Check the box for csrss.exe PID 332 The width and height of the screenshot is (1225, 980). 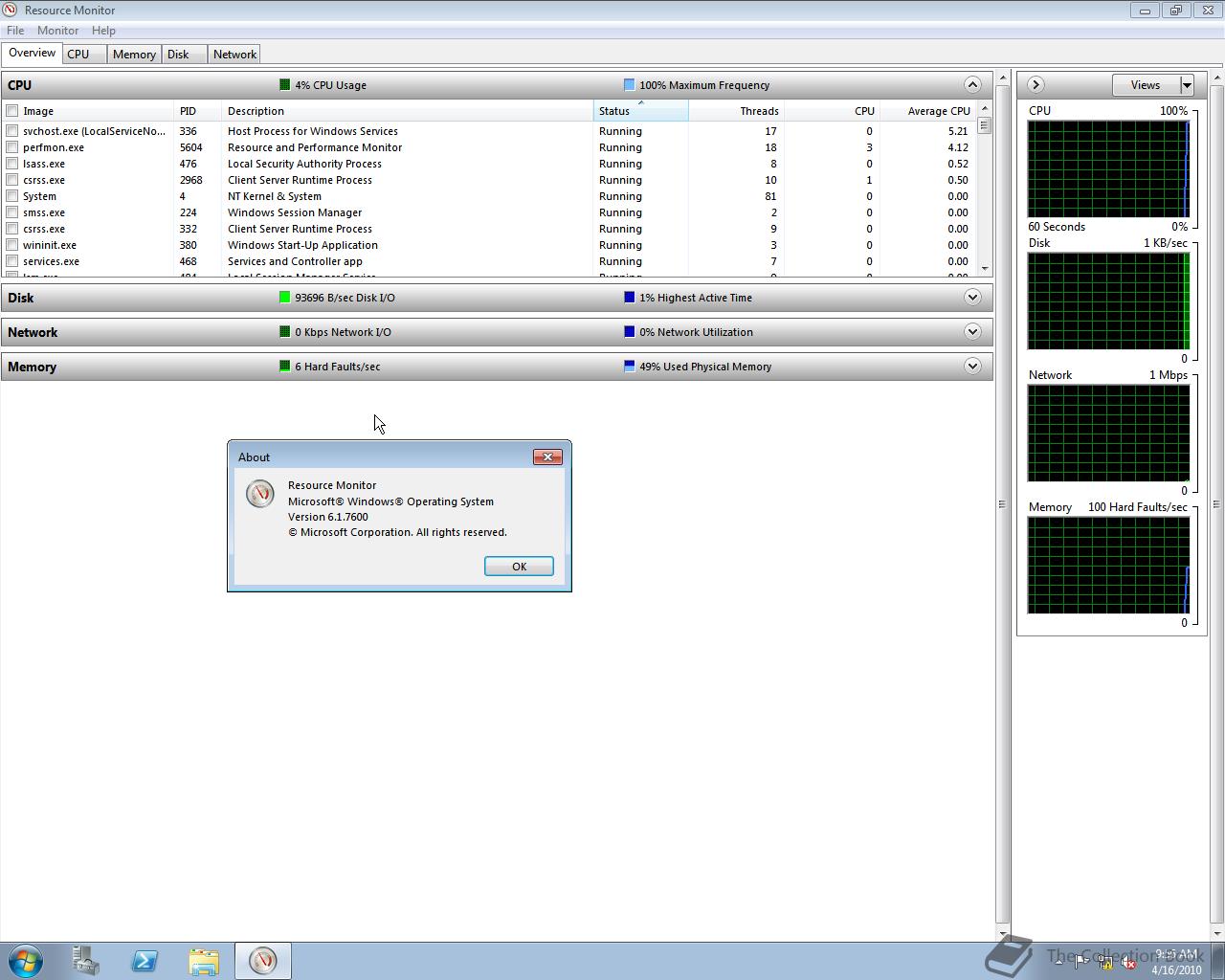(x=12, y=229)
